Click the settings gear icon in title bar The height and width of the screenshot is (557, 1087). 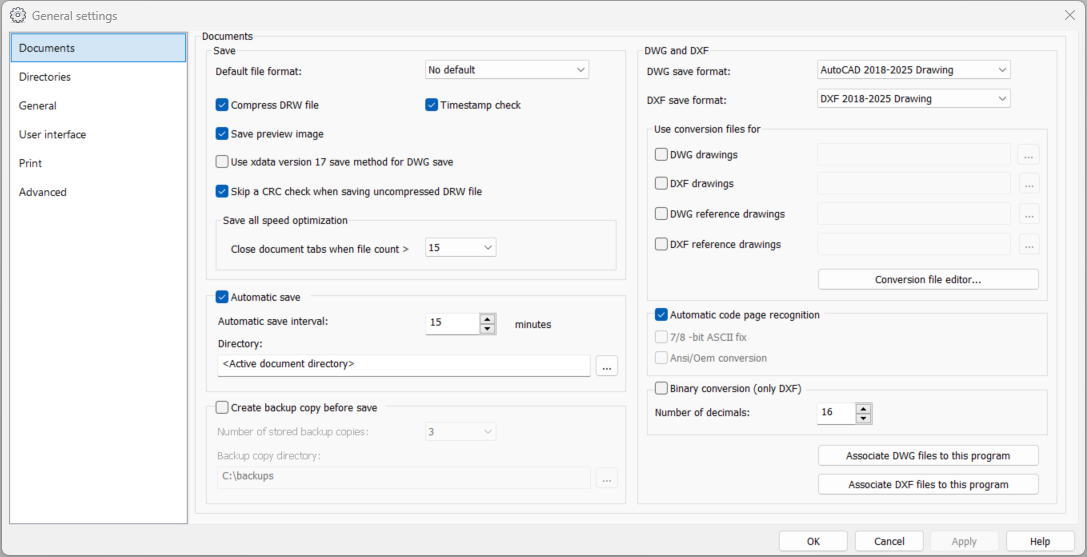[17, 15]
